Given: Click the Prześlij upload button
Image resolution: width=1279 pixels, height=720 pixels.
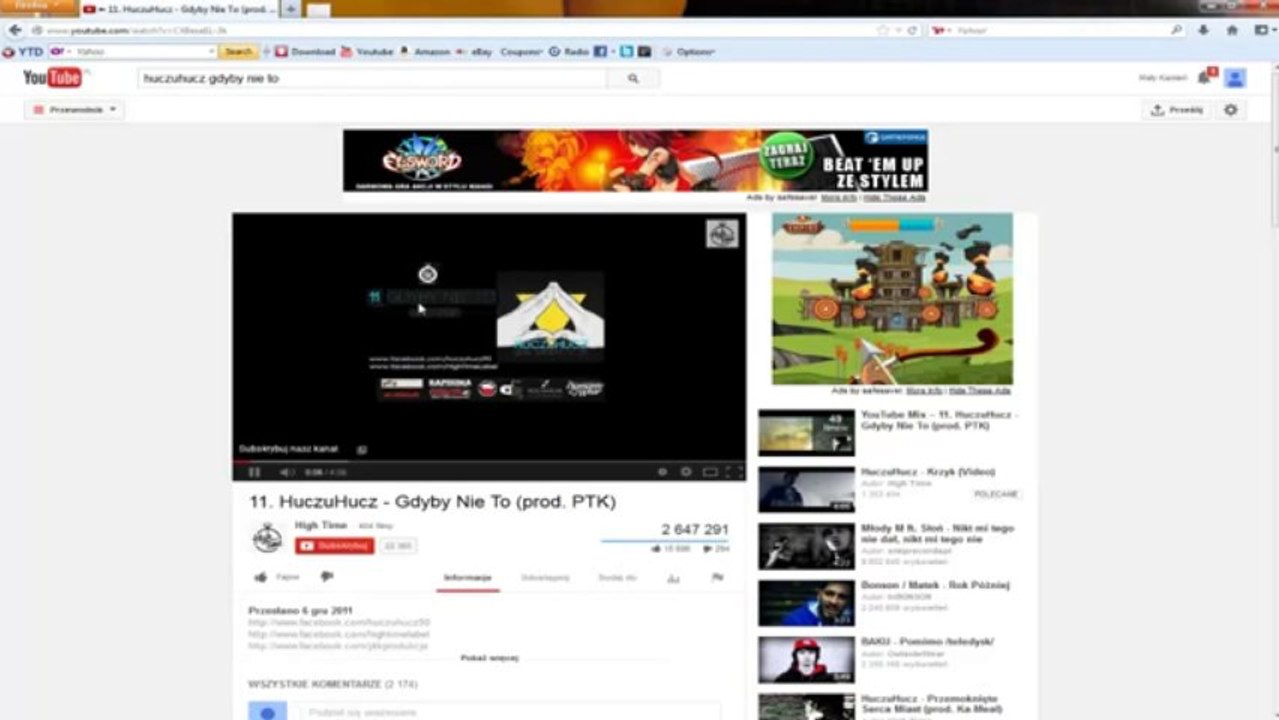Looking at the screenshot, I should (x=1177, y=110).
